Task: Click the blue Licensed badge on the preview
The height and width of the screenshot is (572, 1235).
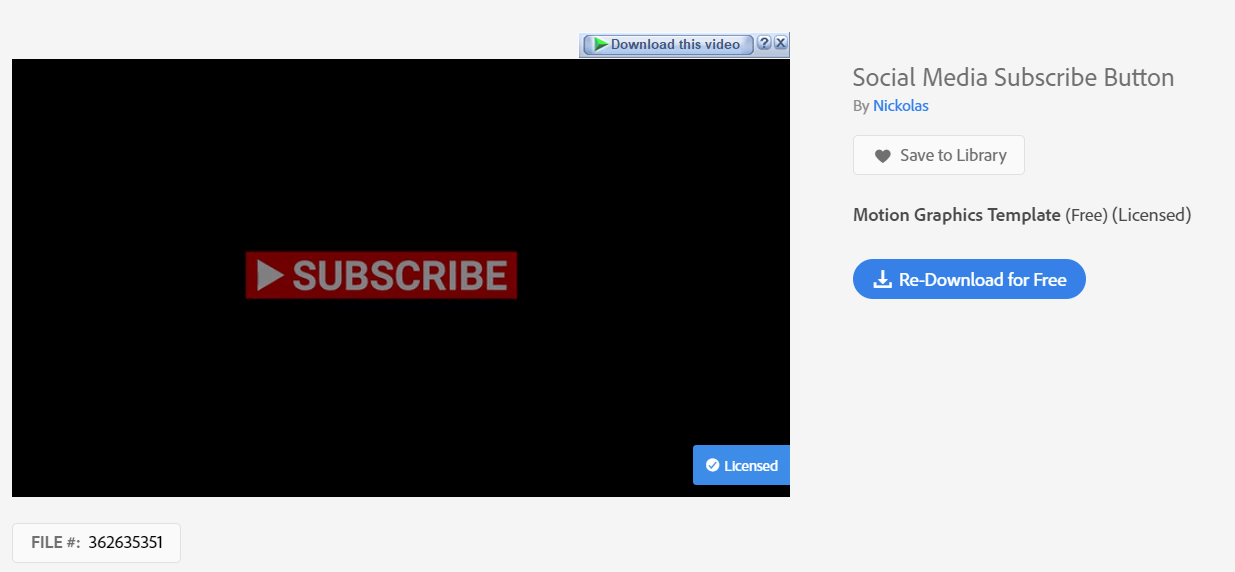Action: [x=741, y=465]
